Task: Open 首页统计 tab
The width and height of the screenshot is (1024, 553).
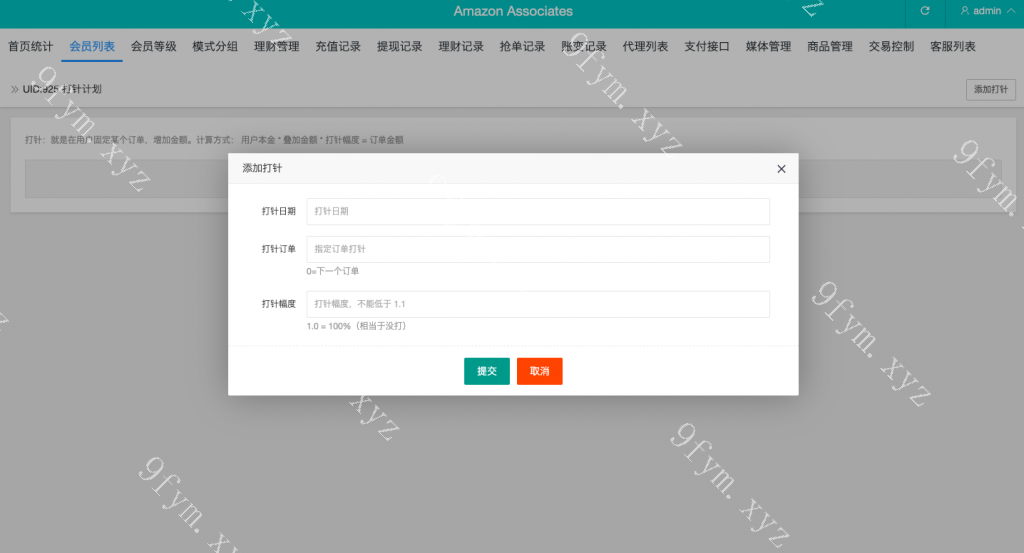Action: [x=31, y=46]
